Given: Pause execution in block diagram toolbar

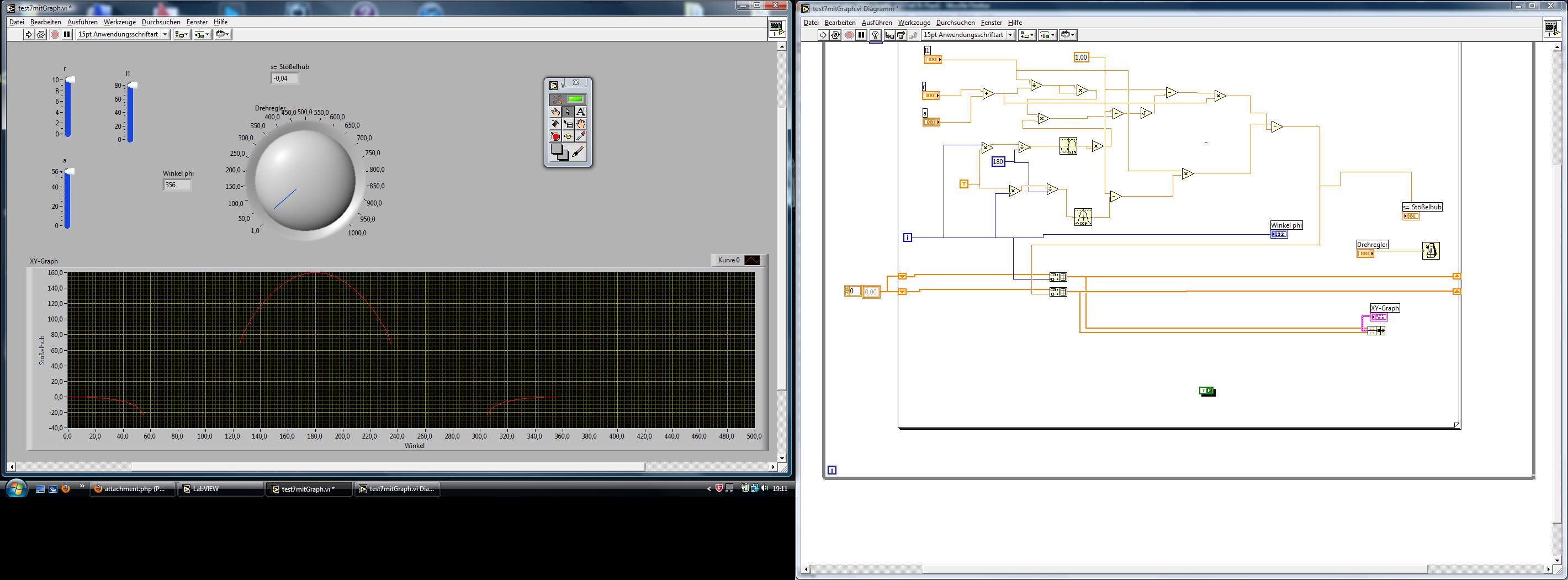Looking at the screenshot, I should coord(861,35).
